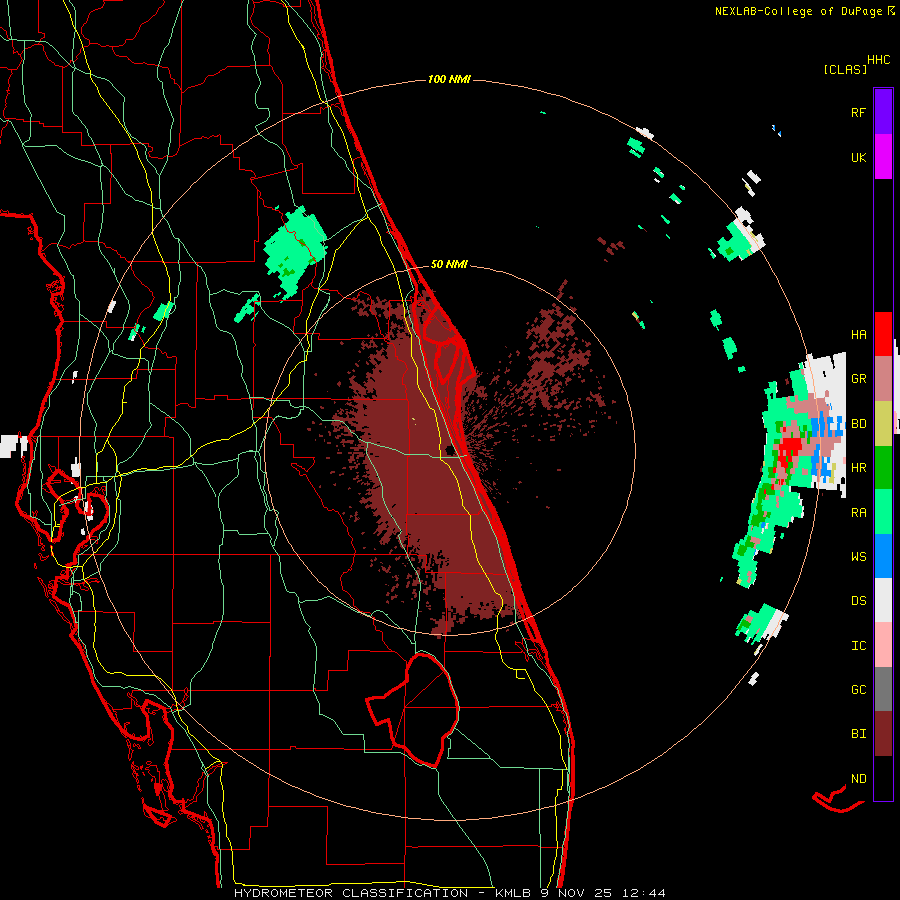This screenshot has width=900, height=900.
Task: Click the HHC product code label
Action: point(878,60)
